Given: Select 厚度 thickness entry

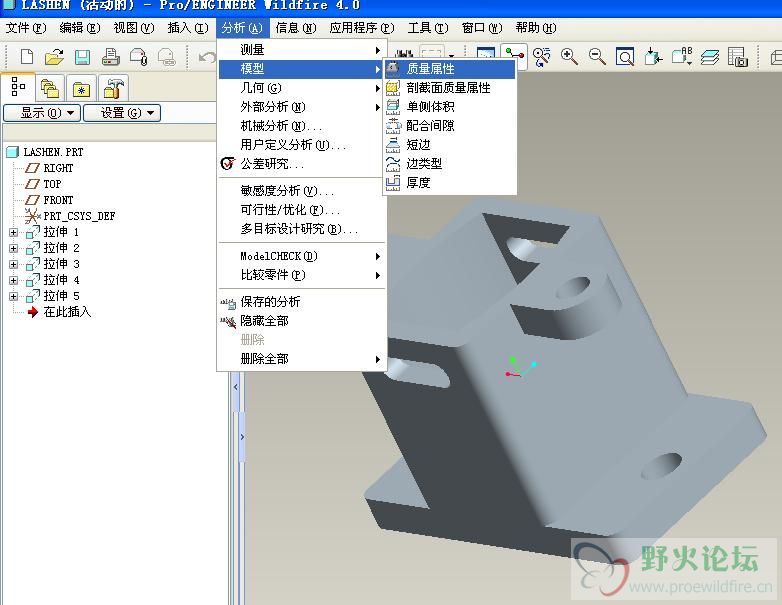Looking at the screenshot, I should click(x=450, y=183).
